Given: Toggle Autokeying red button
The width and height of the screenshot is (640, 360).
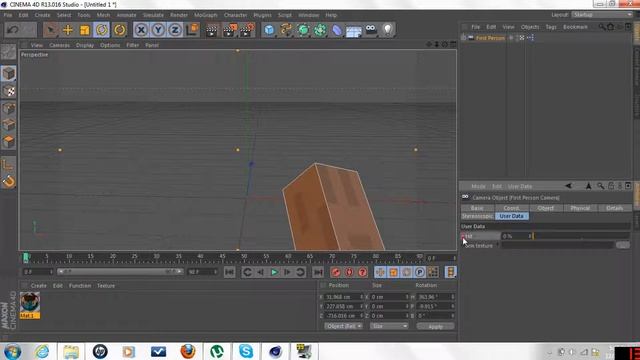Looking at the screenshot, I should coord(349,272).
